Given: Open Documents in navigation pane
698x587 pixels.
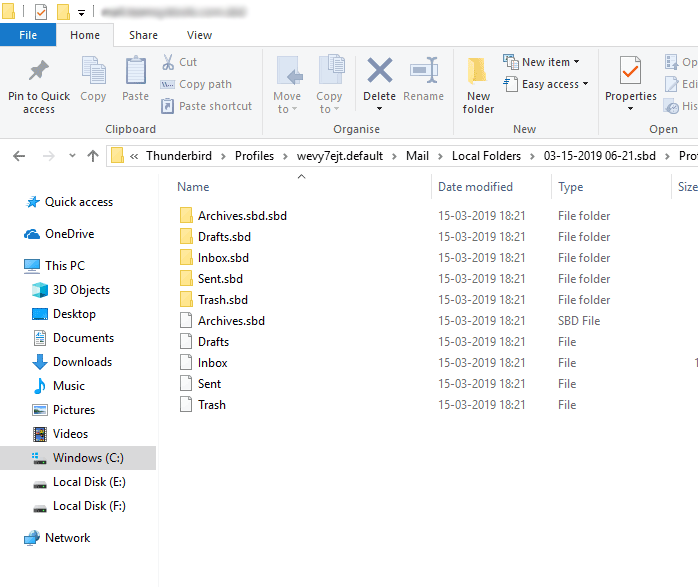Looking at the screenshot, I should (83, 338).
